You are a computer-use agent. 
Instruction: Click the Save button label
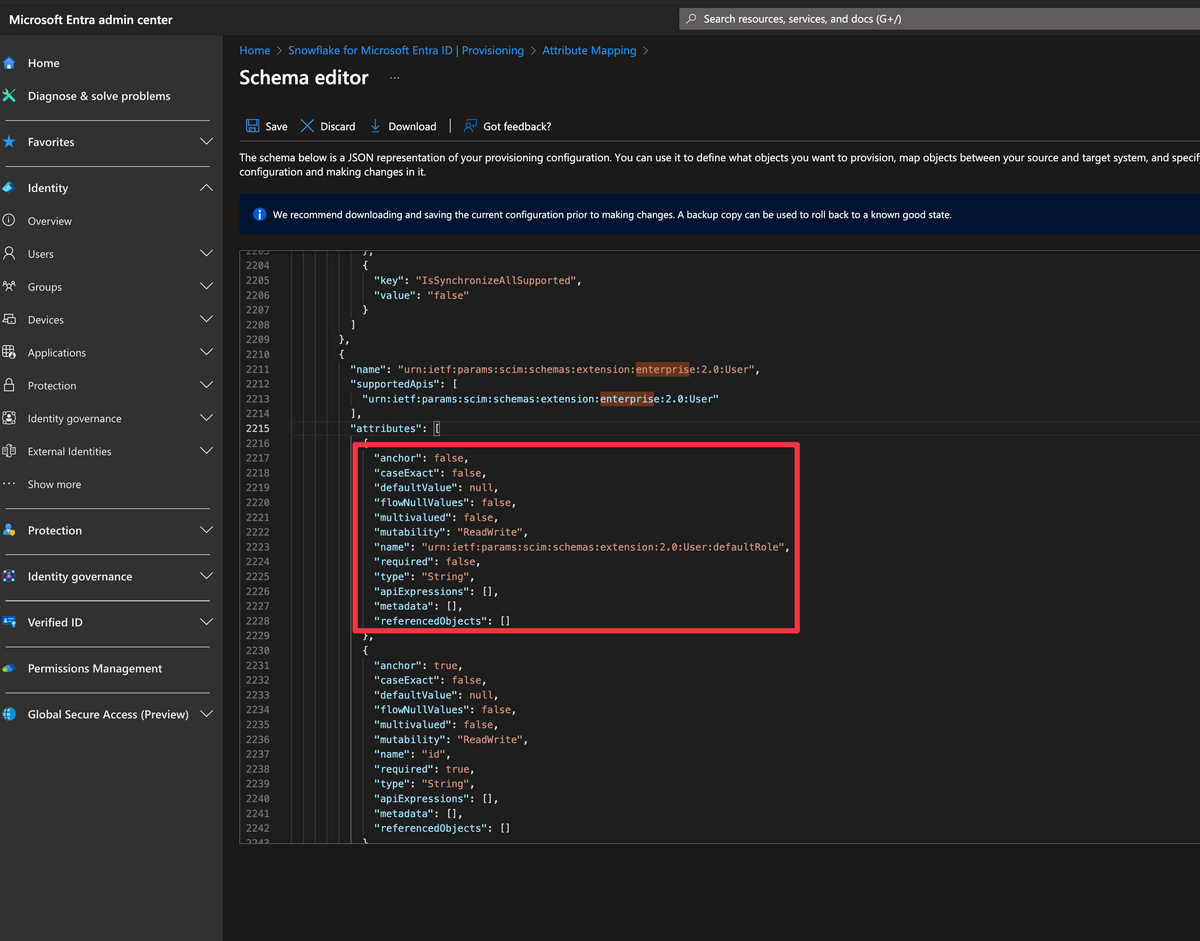tap(276, 127)
